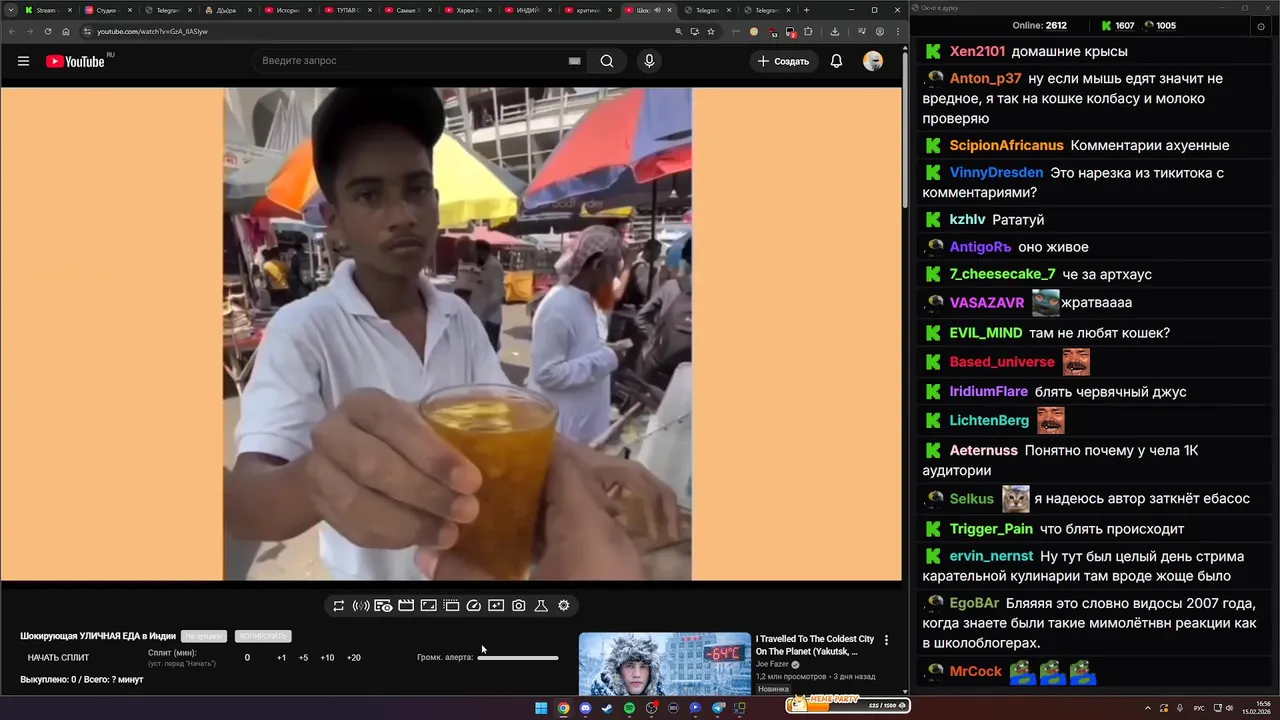This screenshot has height=720, width=1280.
Task: Click username IridiumFlare in chat
Action: pyautogui.click(x=989, y=392)
